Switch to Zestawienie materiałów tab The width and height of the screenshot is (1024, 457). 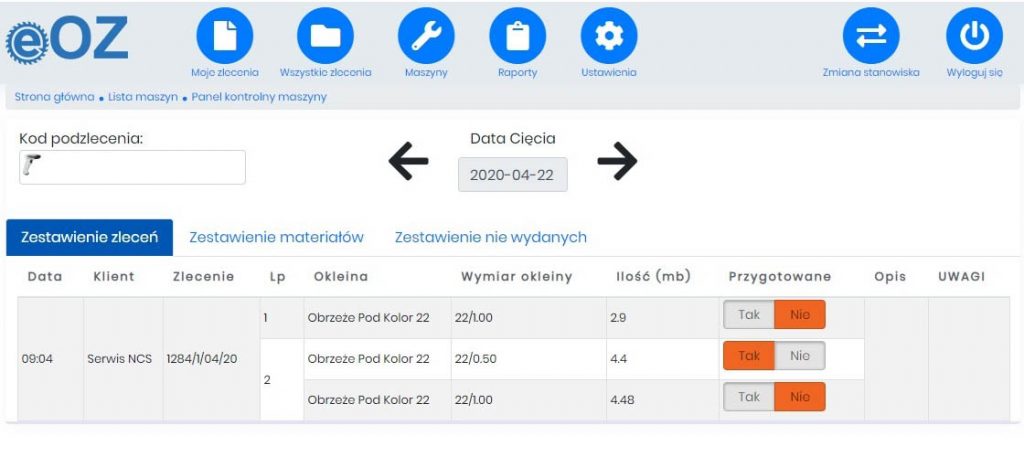click(x=276, y=238)
